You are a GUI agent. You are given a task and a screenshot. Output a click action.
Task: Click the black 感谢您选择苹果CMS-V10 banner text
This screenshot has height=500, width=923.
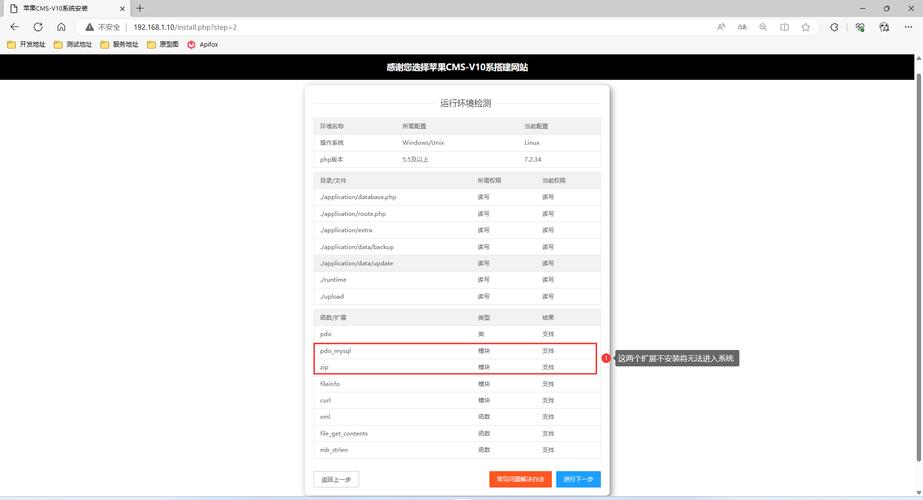point(457,67)
